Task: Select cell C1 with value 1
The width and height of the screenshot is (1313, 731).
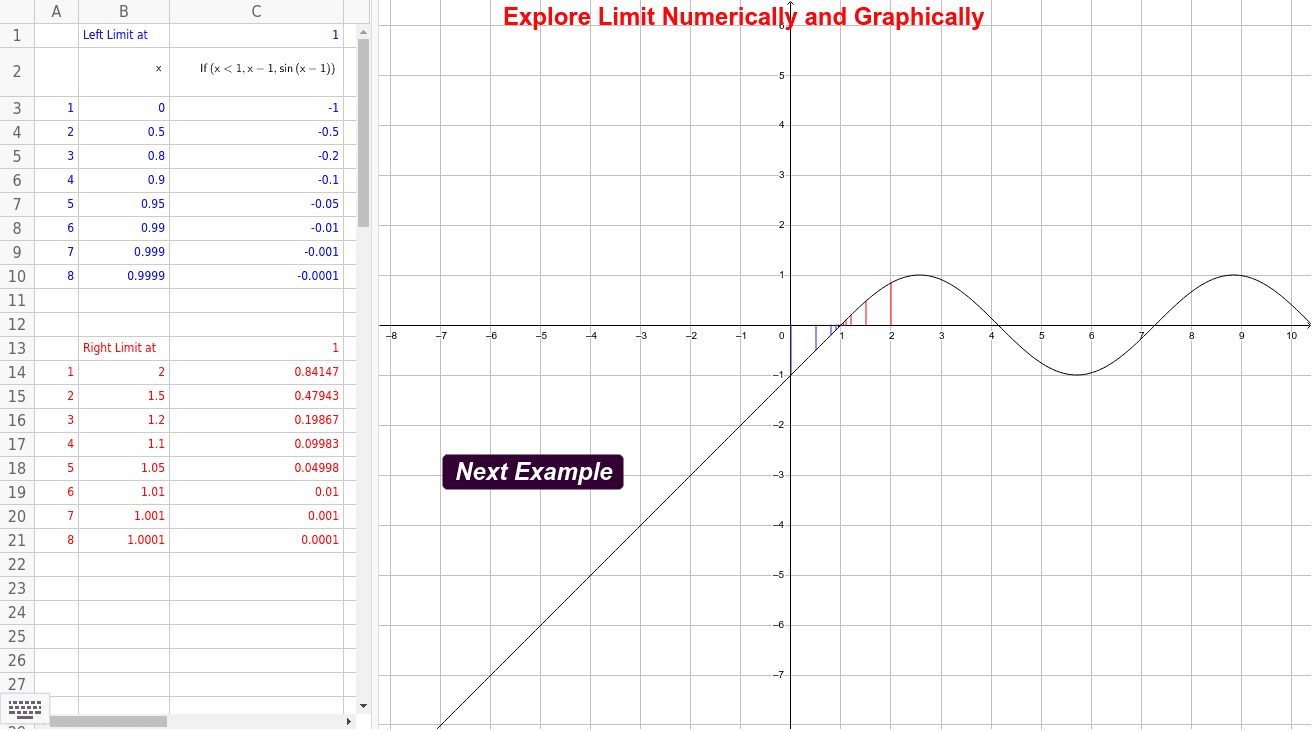Action: point(257,35)
